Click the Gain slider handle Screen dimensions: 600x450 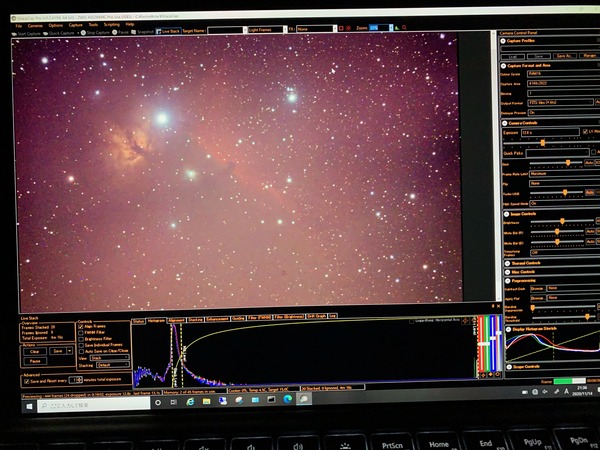click(568, 163)
